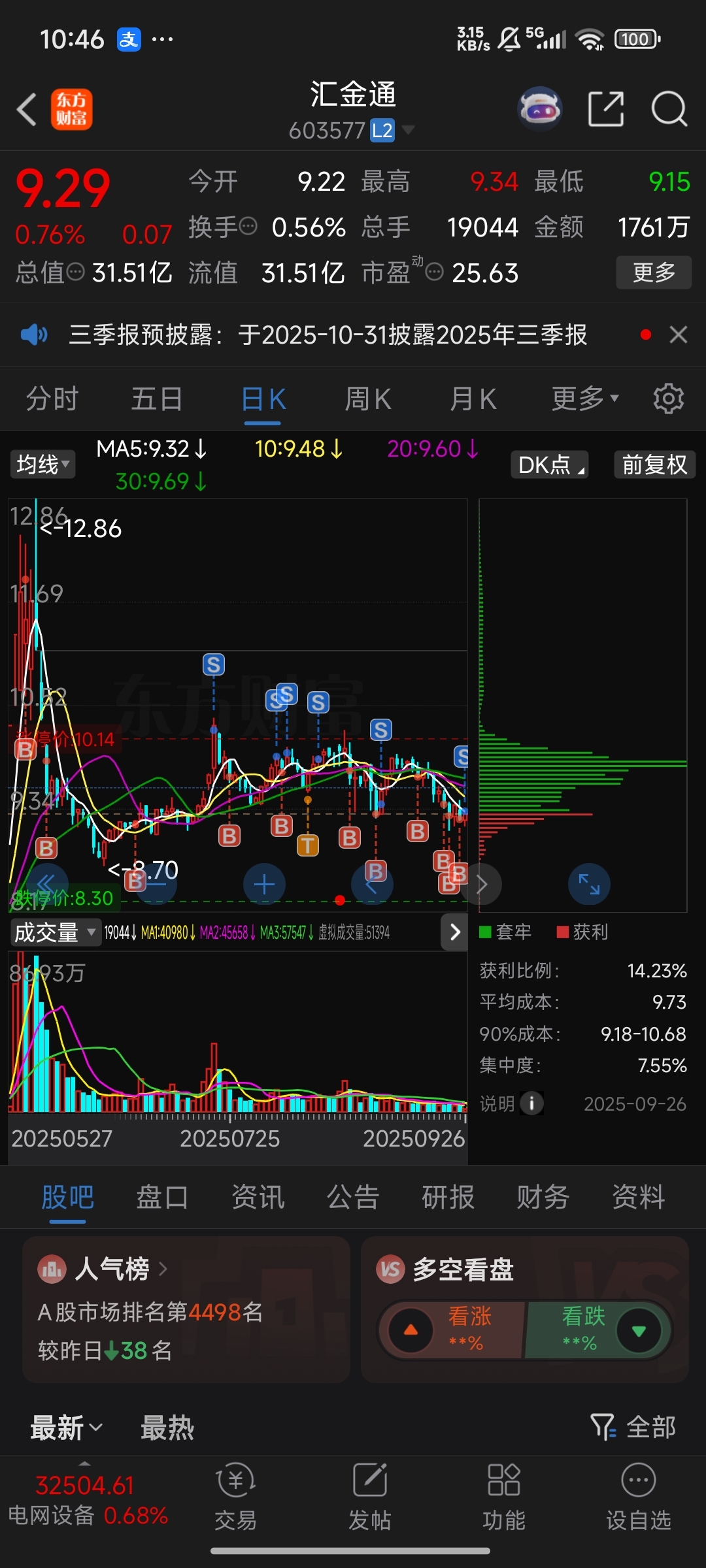Viewport: 706px width, 1568px height.
Task: Expand volume indicator values with arrow
Action: click(x=455, y=932)
